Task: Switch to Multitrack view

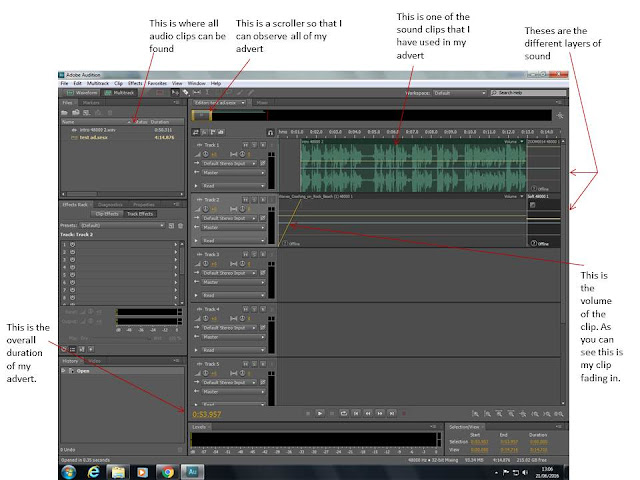Action: click(x=120, y=93)
